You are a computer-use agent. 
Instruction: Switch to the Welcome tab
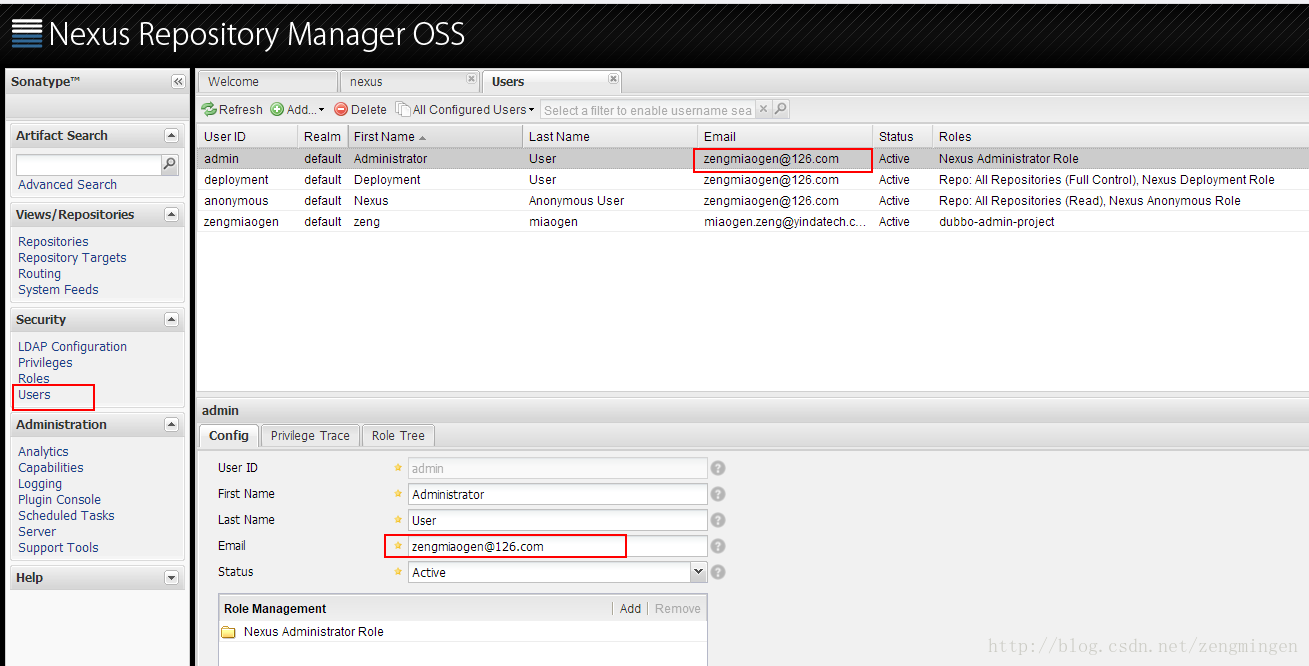(x=267, y=82)
